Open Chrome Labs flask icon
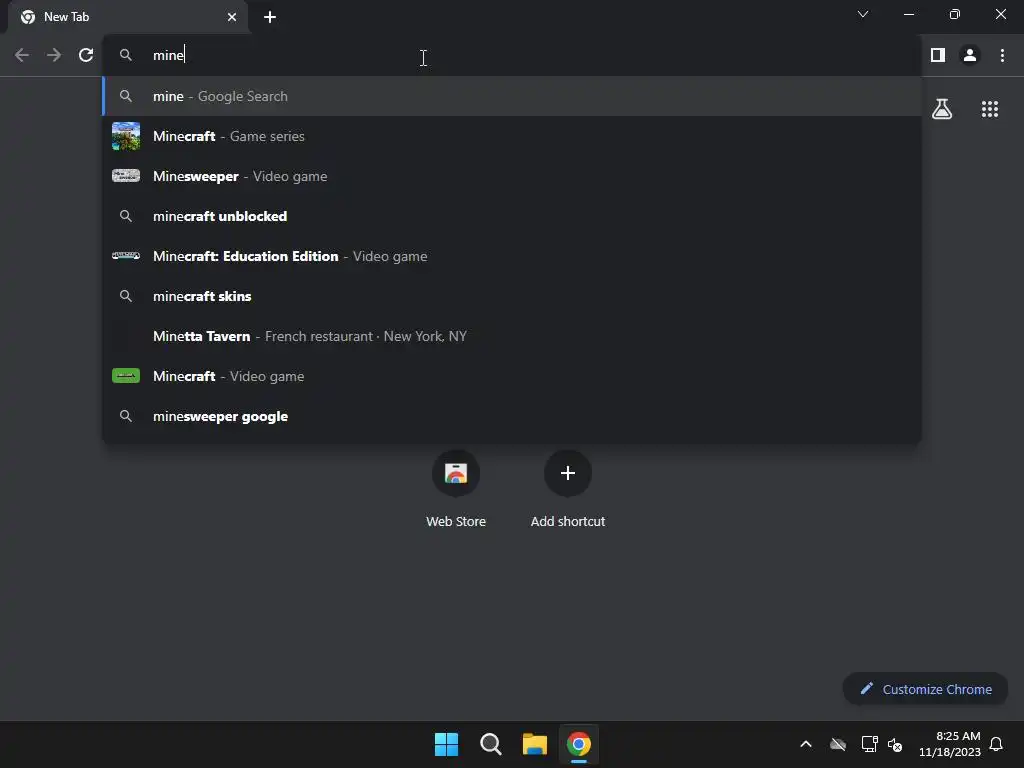Screen dimensions: 1024x768 [942, 109]
